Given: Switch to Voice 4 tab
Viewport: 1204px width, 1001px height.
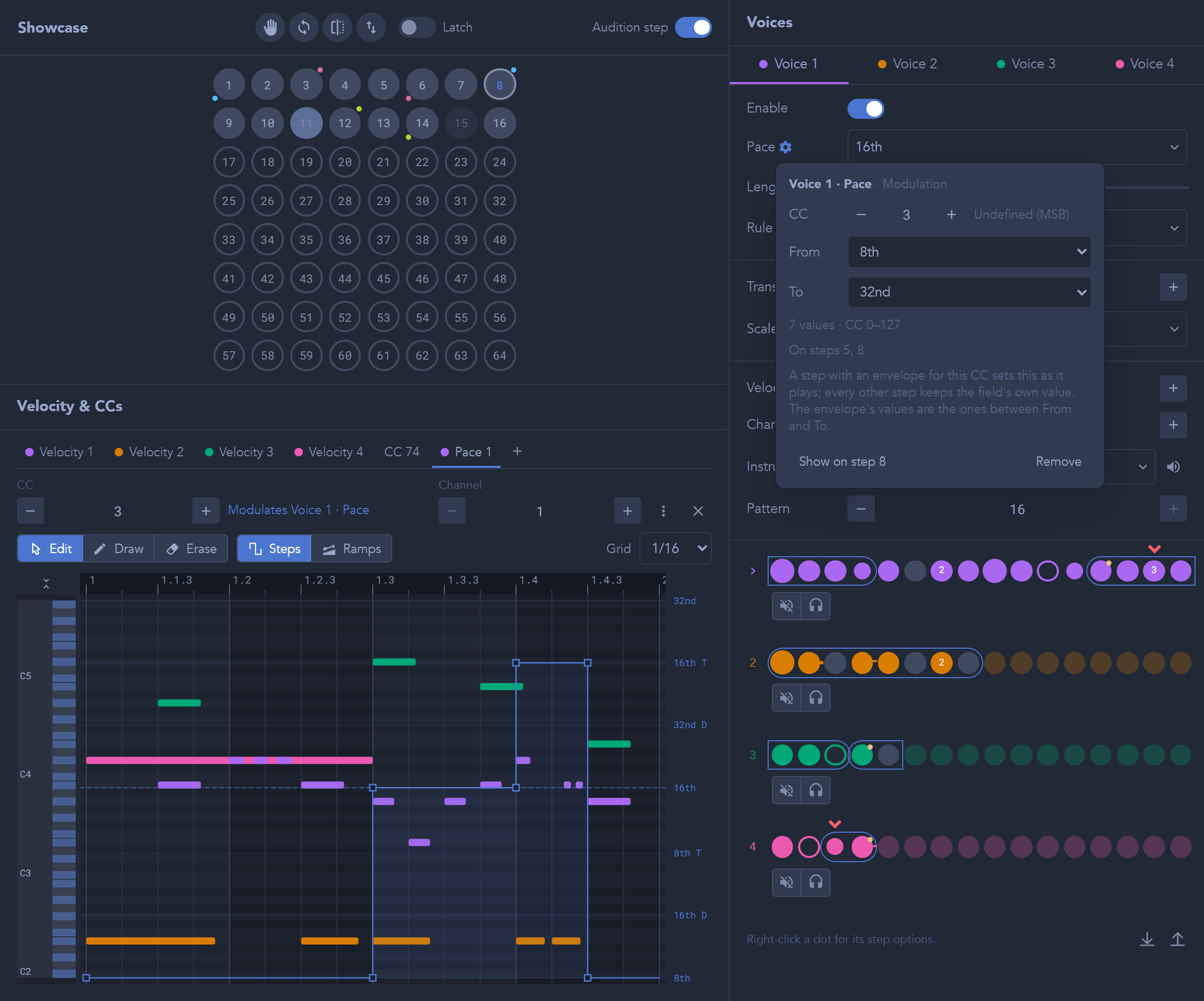Looking at the screenshot, I should pyautogui.click(x=1145, y=64).
